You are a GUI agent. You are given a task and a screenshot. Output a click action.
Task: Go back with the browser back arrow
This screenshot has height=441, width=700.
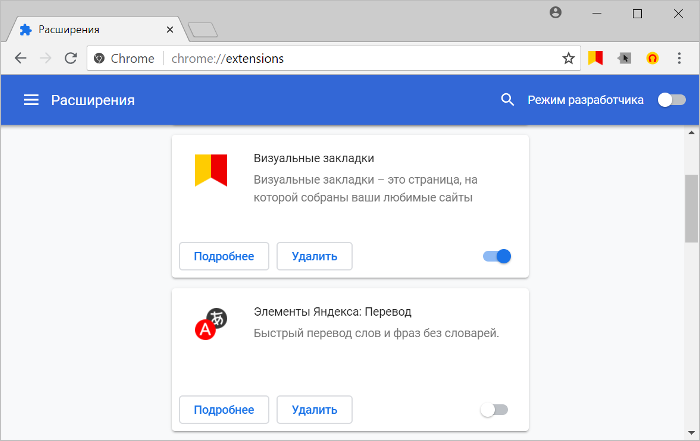pos(21,58)
